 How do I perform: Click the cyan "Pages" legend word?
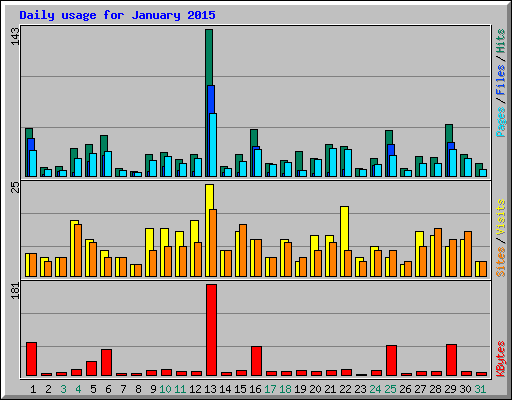click(x=501, y=122)
